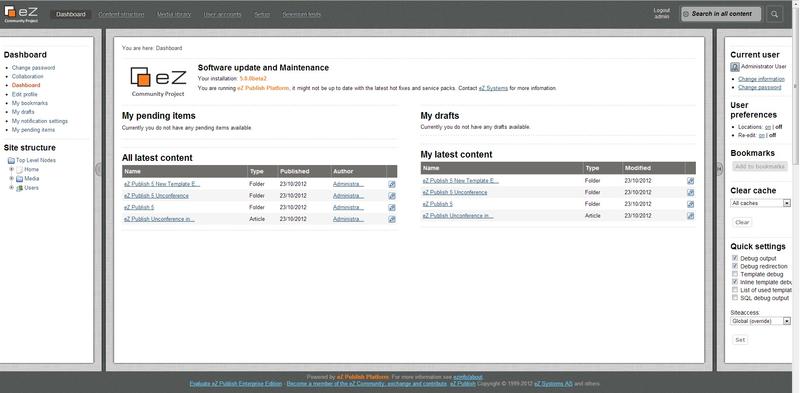Click edit icon for eZ Publish 5 Unconference in All latest content
The height and width of the screenshot is (393, 800).
[x=391, y=196]
